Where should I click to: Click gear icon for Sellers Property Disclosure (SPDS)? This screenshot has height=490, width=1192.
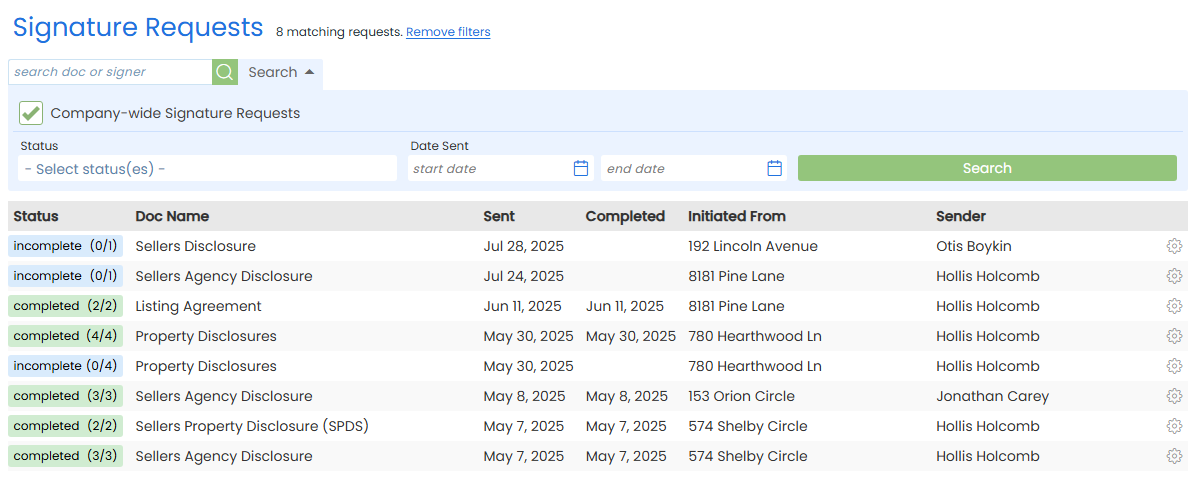(1174, 426)
